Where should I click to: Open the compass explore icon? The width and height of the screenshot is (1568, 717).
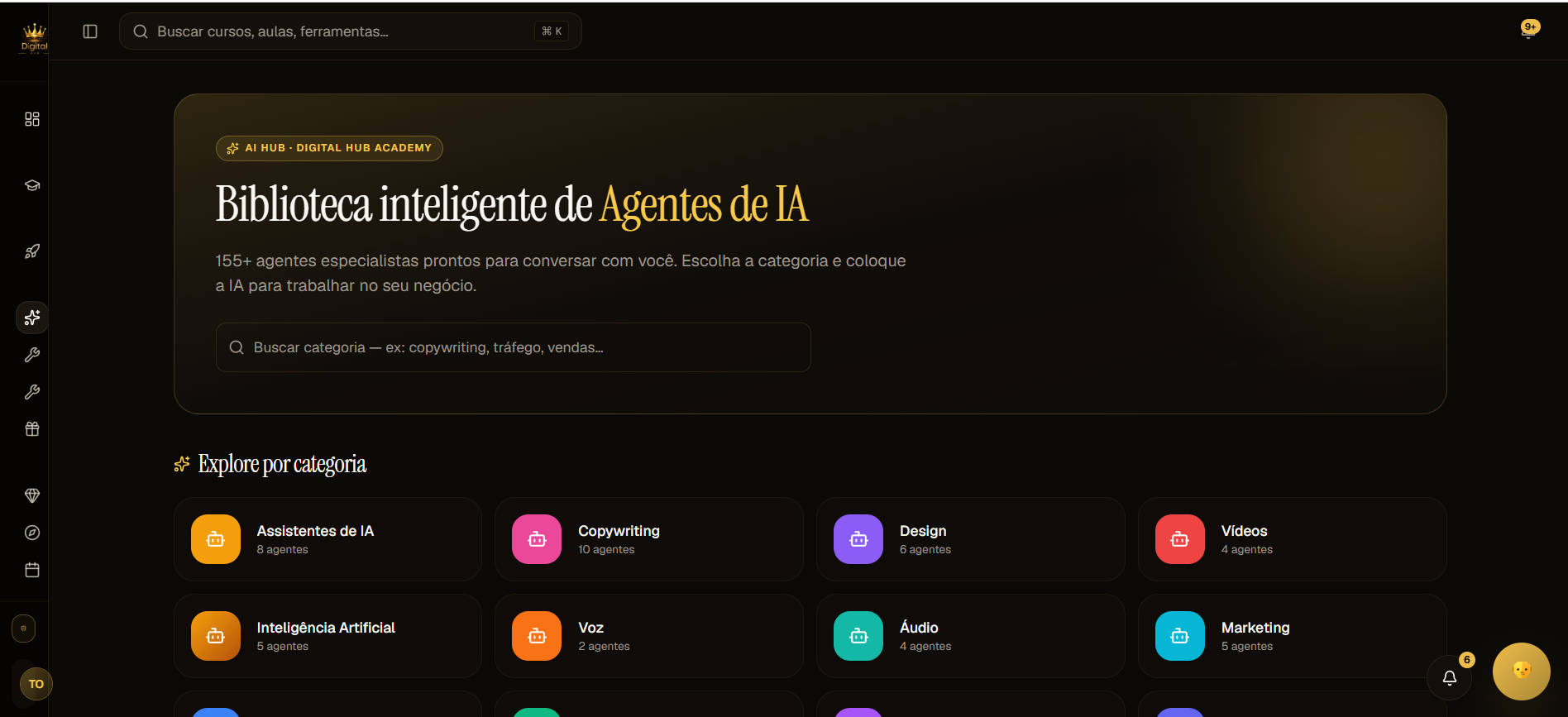pos(32,533)
